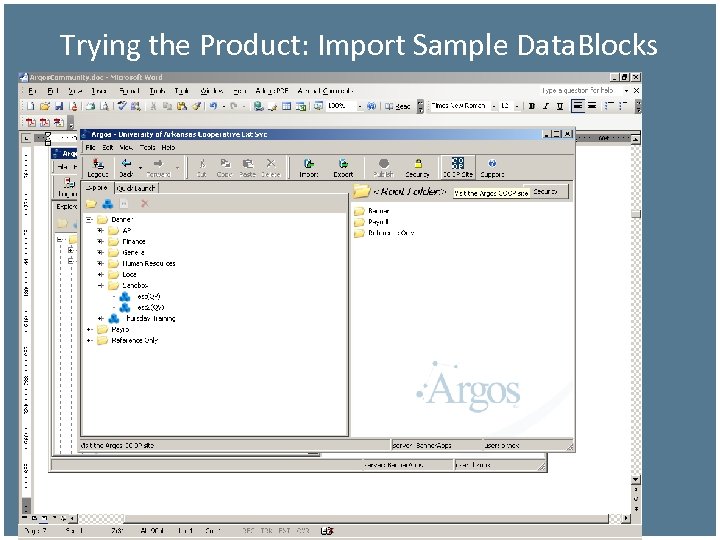720x540 pixels.
Task: Open the Edit menu in Argos
Action: click(x=107, y=147)
